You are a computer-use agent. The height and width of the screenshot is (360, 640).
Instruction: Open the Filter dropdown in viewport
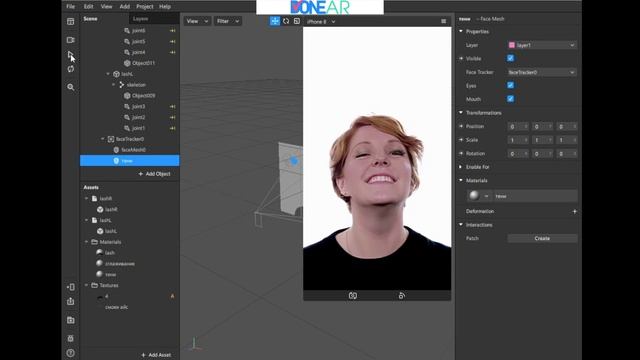(x=228, y=21)
